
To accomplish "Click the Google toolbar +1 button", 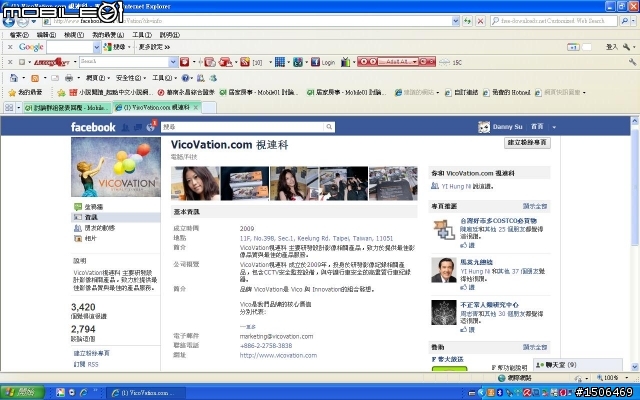I will point(573,47).
